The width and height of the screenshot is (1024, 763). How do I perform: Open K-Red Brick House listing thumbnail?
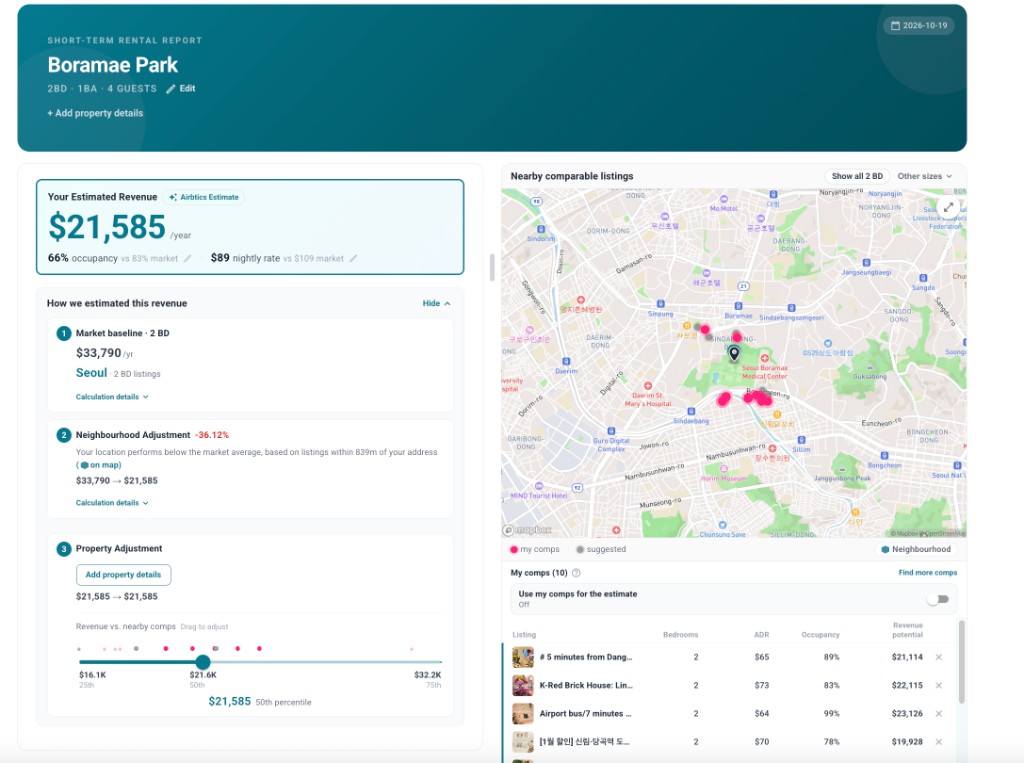point(522,685)
